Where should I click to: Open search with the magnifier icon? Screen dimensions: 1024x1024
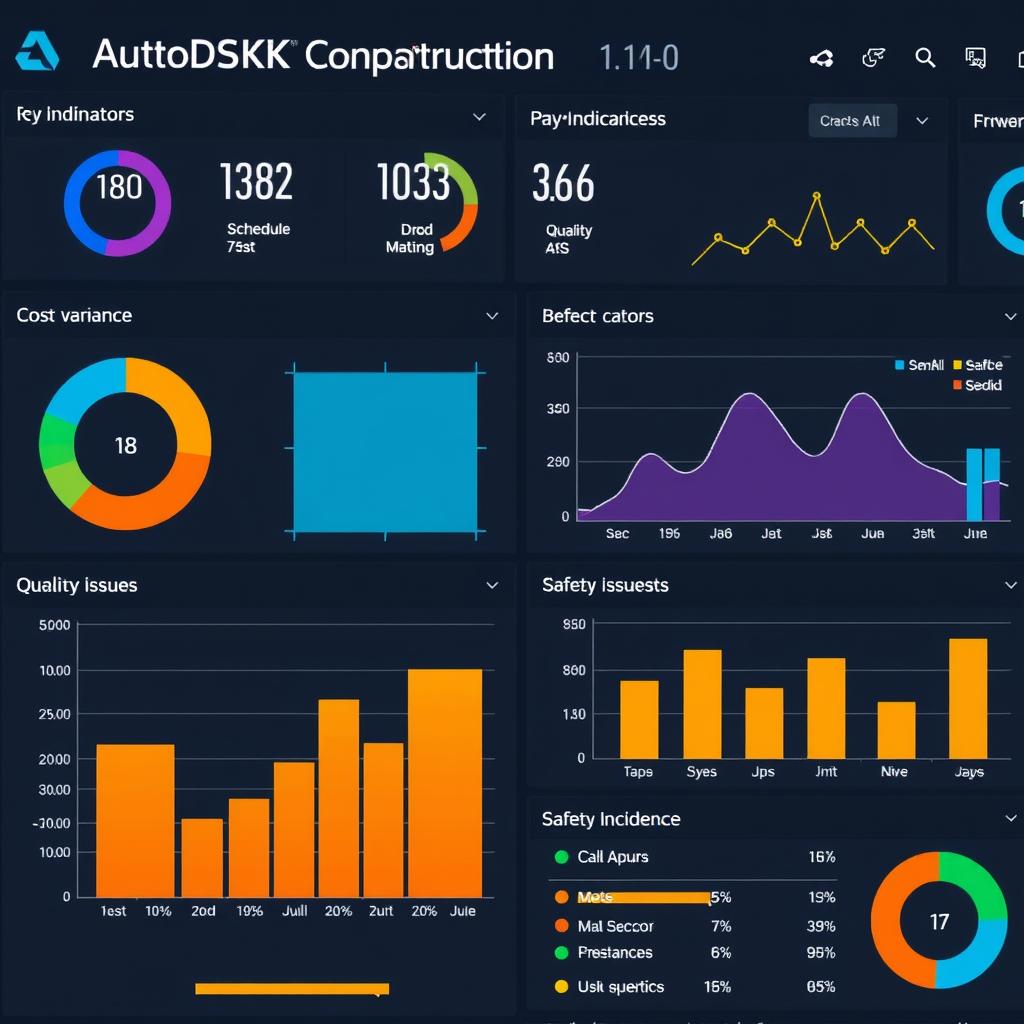click(925, 57)
